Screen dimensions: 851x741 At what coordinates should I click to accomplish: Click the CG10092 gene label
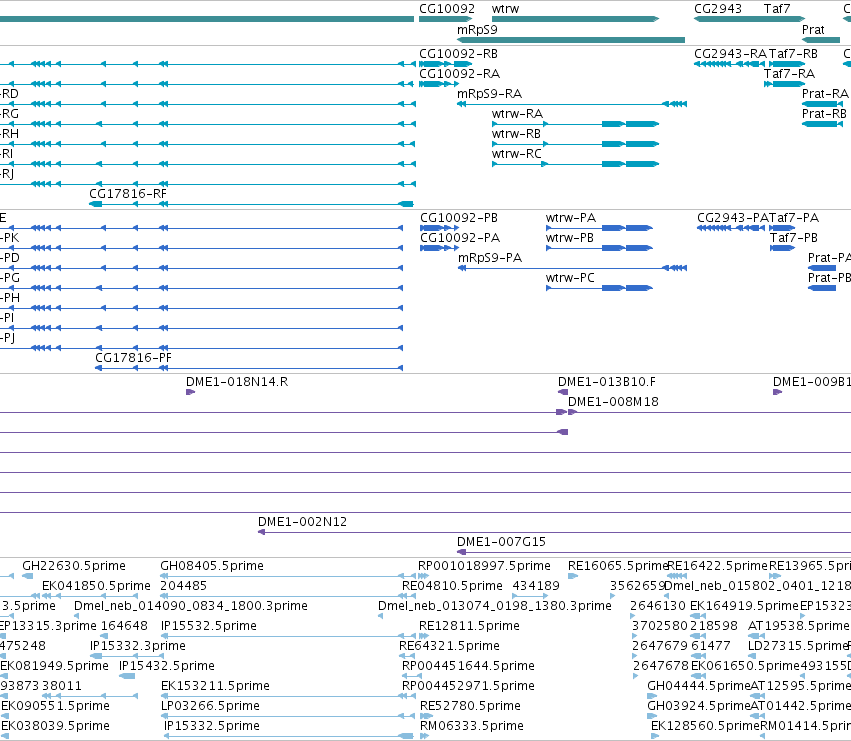447,9
